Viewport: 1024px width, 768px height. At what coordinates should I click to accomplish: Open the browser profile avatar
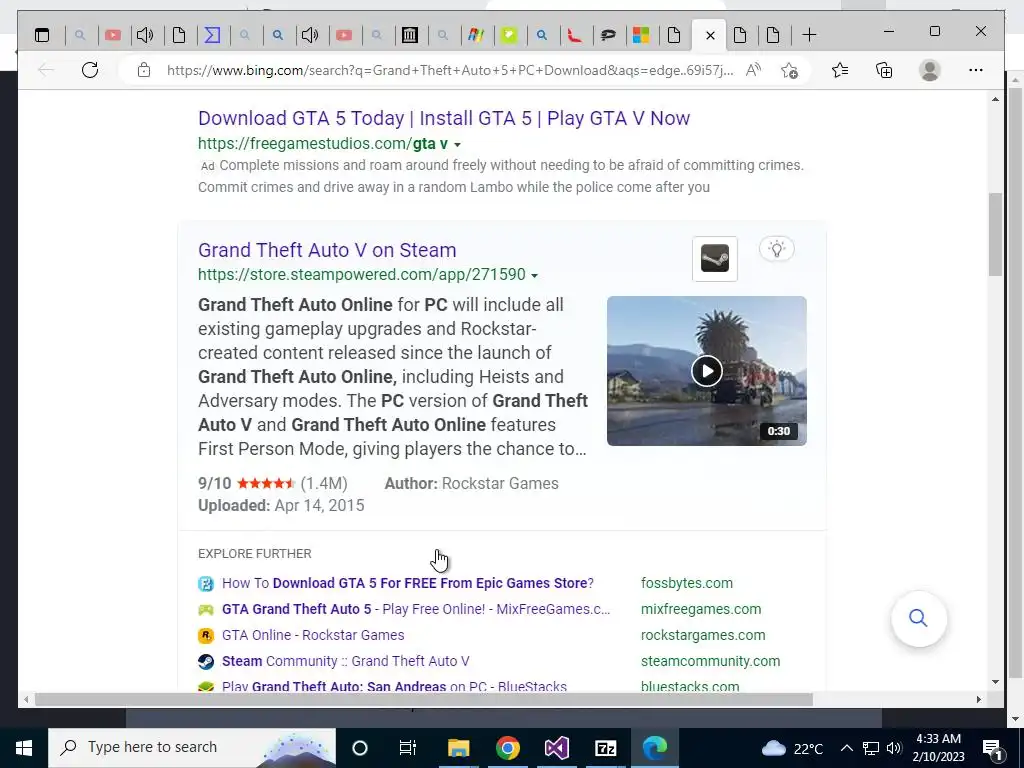click(929, 70)
